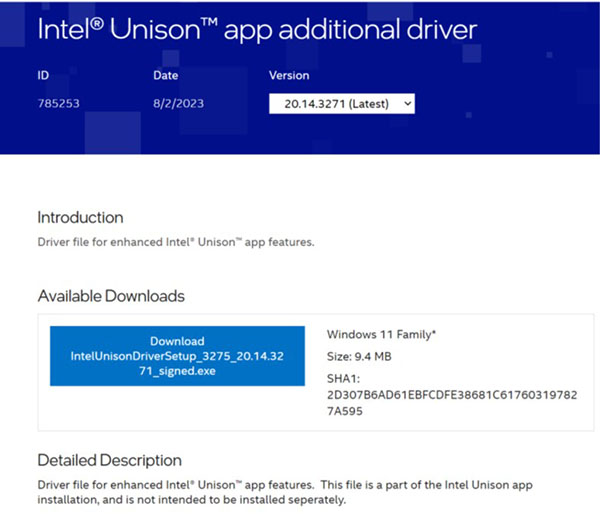600x514 pixels.
Task: Click the 'ID' column label
Action: tap(43, 75)
